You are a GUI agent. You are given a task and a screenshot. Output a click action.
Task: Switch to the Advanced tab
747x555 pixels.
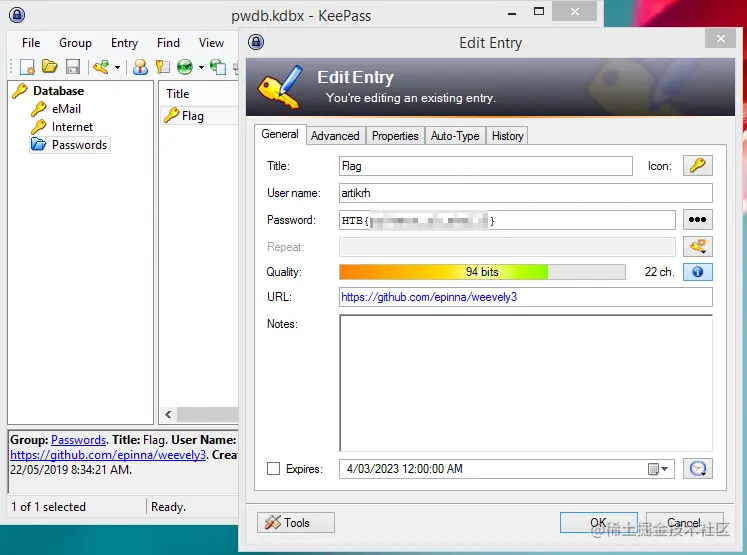[x=335, y=136]
